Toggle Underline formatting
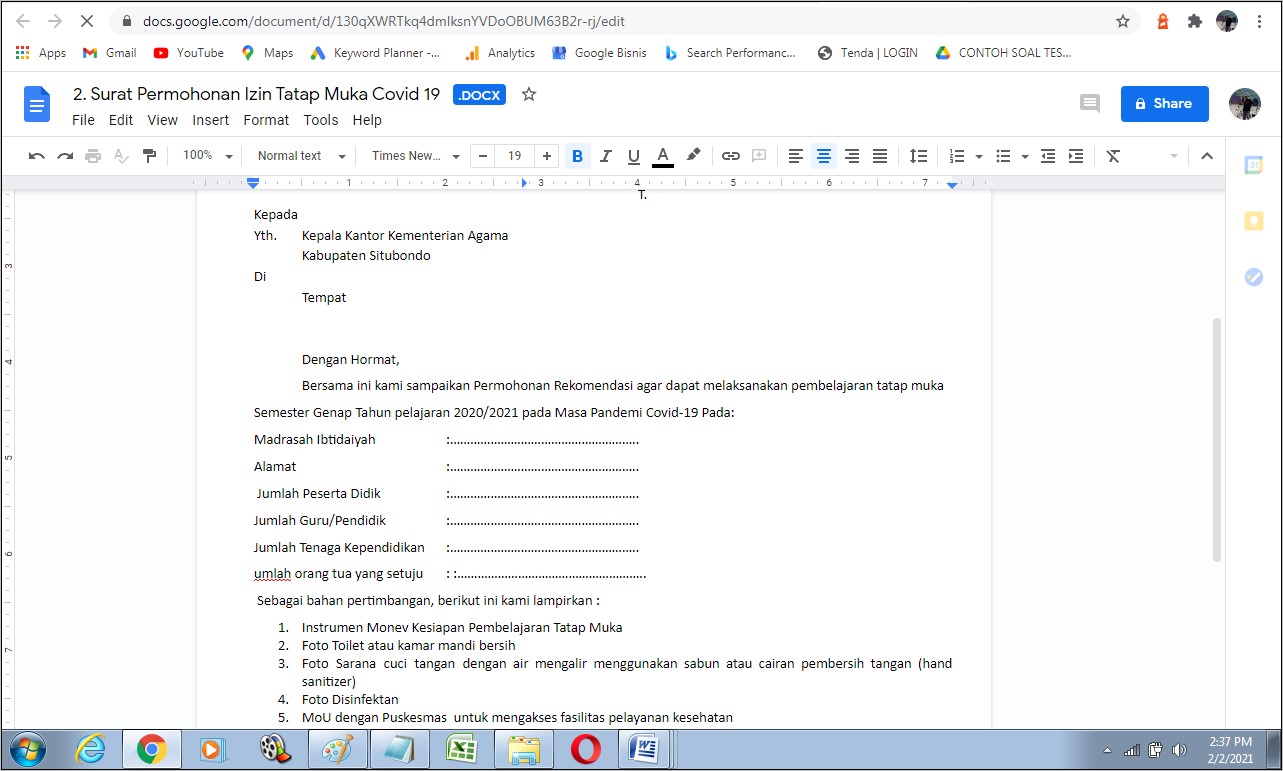This screenshot has height=771, width=1283. 633,156
